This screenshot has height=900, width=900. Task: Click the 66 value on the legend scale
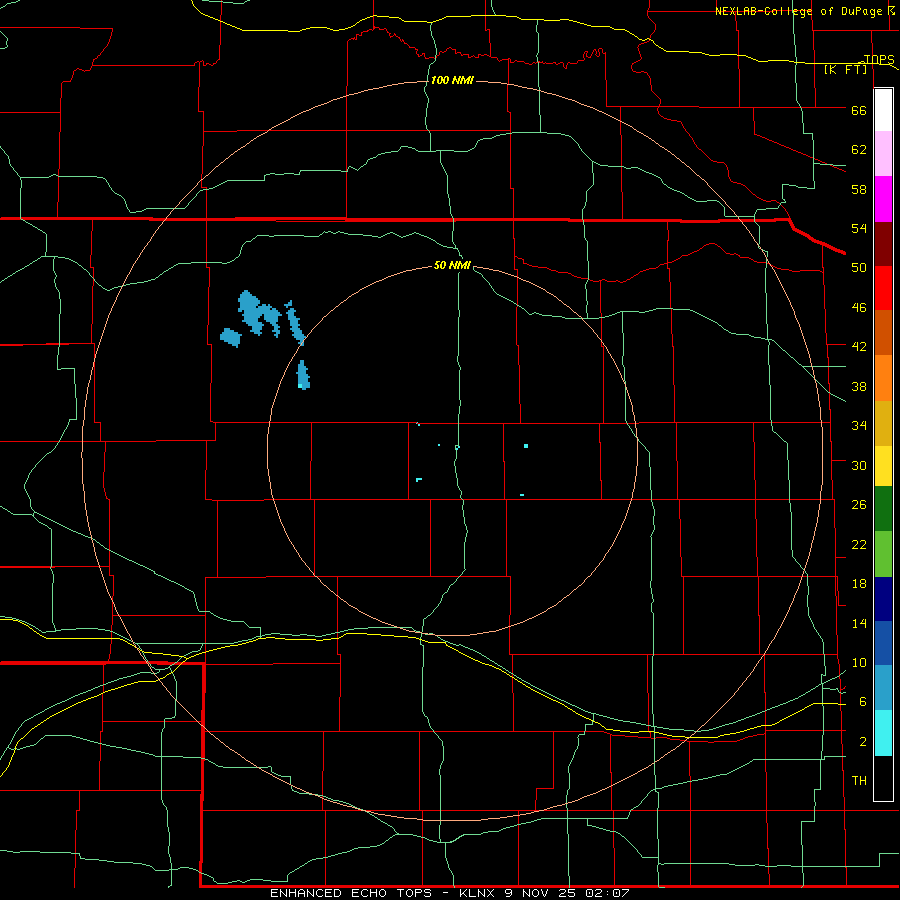(859, 110)
